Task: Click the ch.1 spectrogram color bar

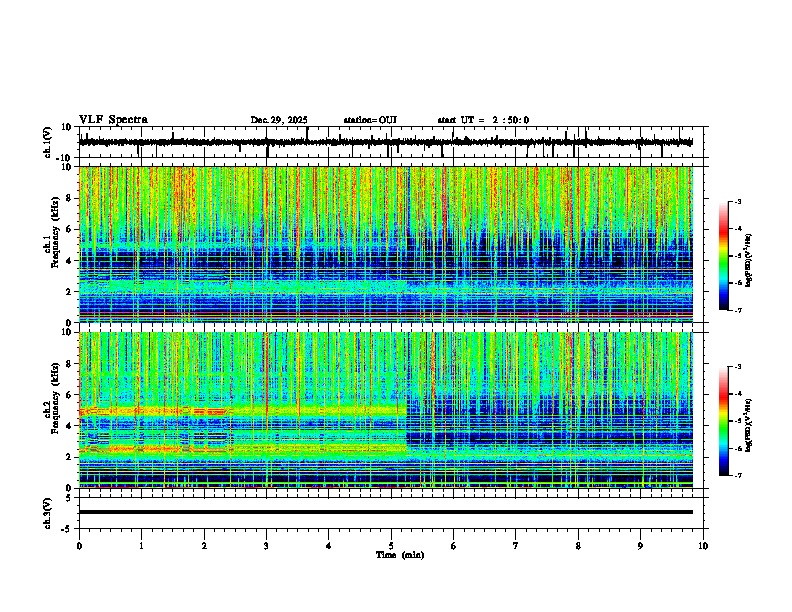Action: [x=724, y=256]
